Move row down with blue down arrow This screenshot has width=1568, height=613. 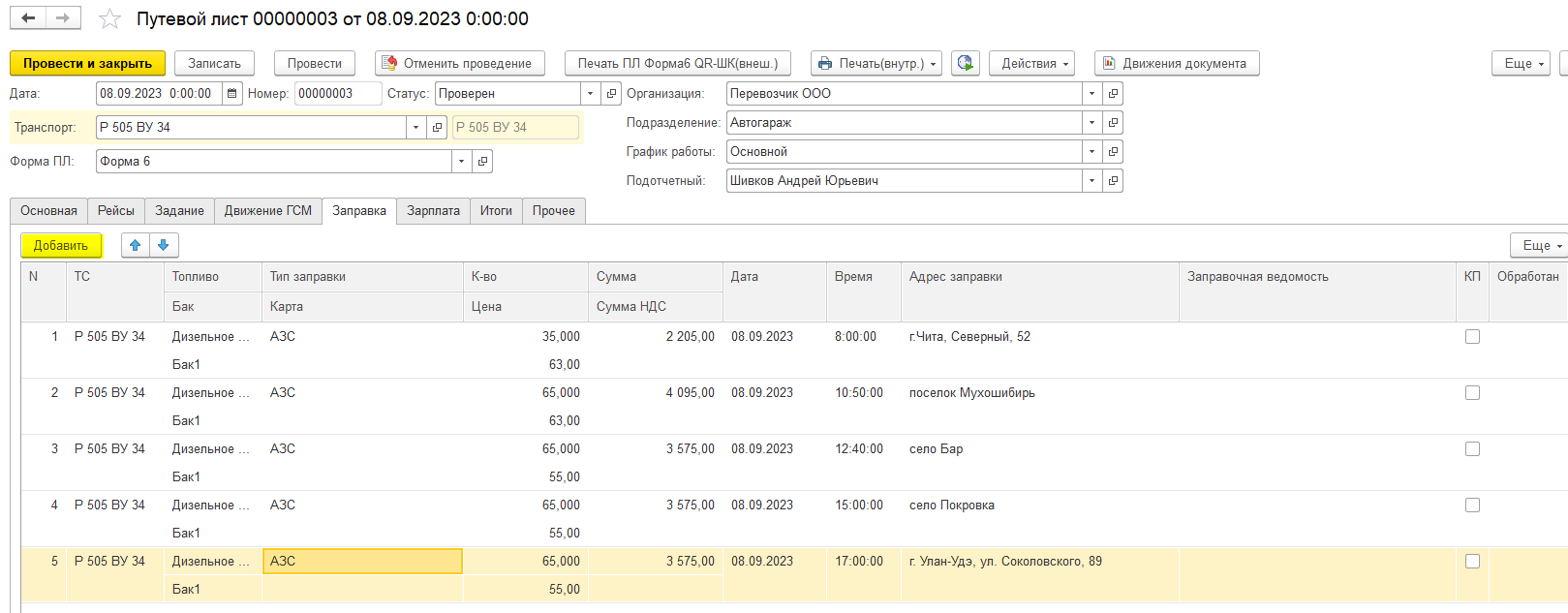(164, 246)
